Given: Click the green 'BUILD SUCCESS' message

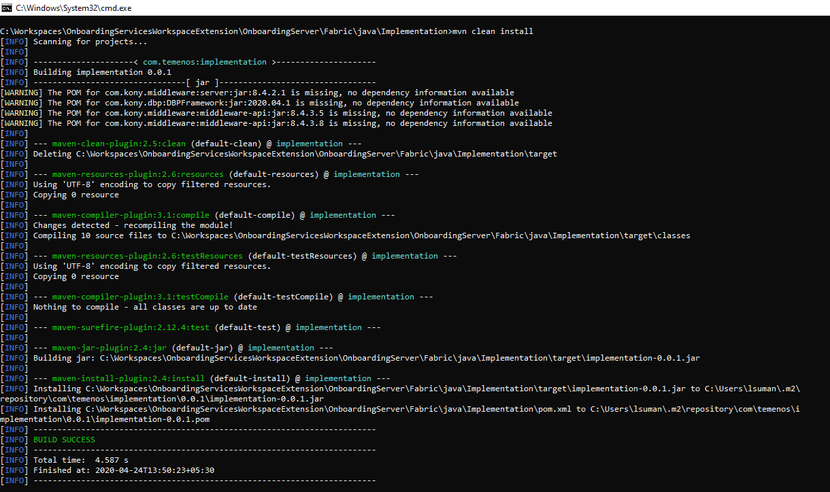Looking at the screenshot, I should (64, 439).
